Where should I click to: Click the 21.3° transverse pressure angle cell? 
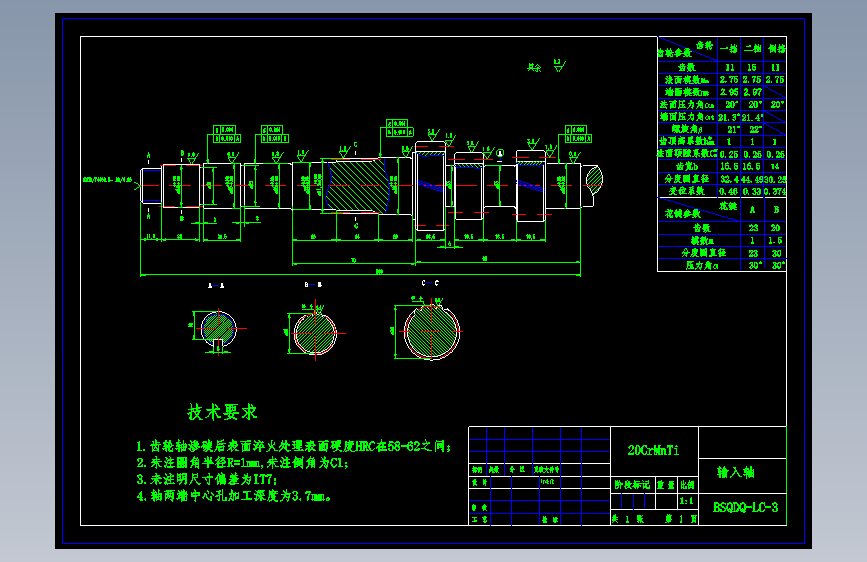(x=729, y=117)
